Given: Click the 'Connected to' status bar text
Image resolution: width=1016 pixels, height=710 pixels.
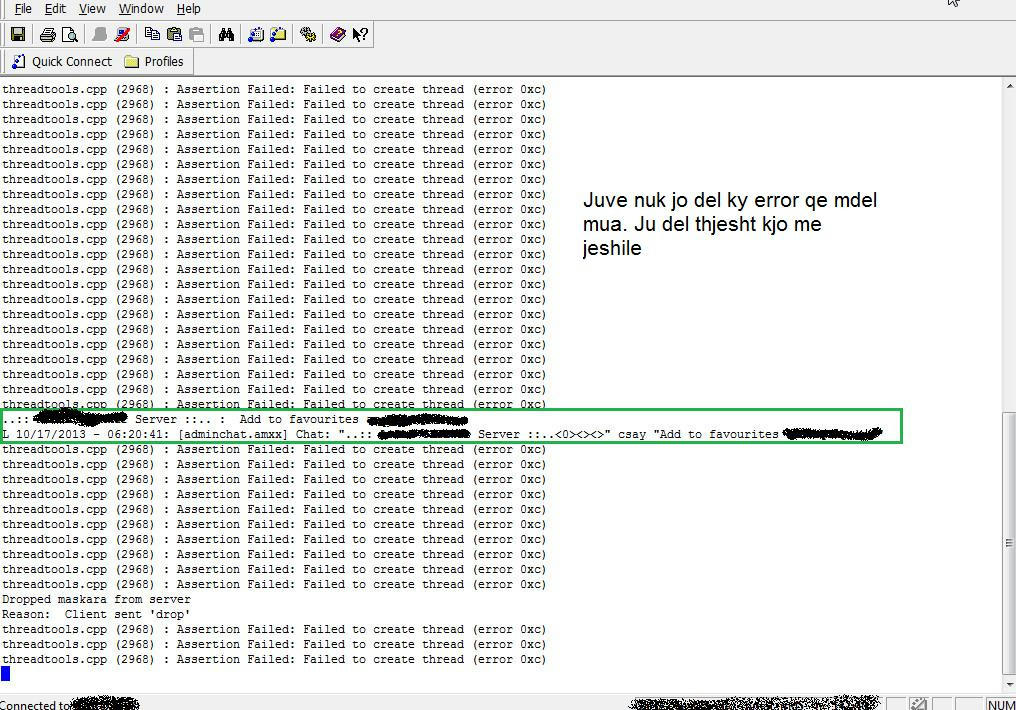Looking at the screenshot, I should (35, 704).
